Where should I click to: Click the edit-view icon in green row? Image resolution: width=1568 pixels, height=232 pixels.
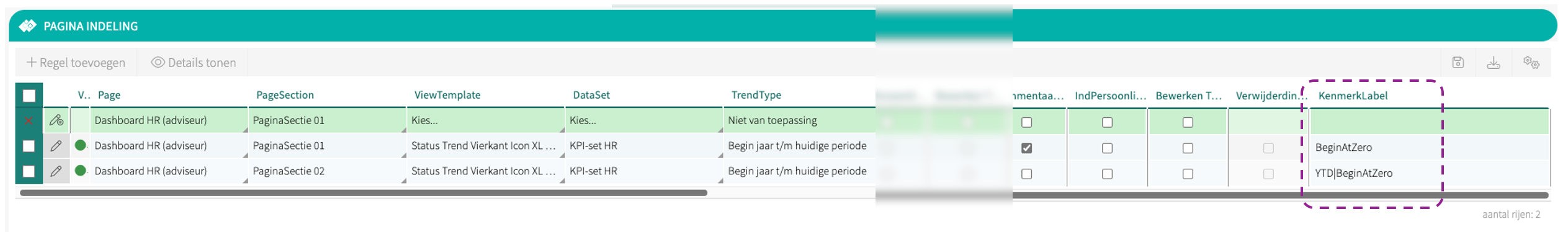pos(56,120)
